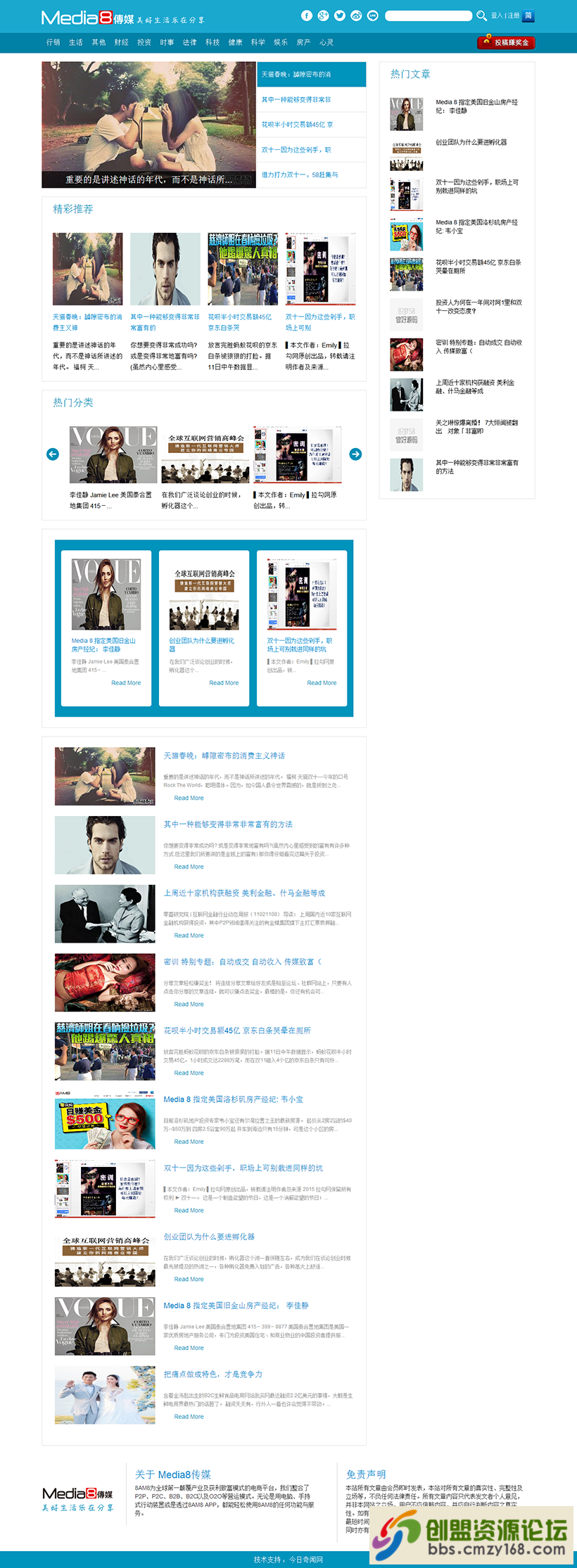Click the 关于 Media8传媒 footer heading

[173, 1474]
